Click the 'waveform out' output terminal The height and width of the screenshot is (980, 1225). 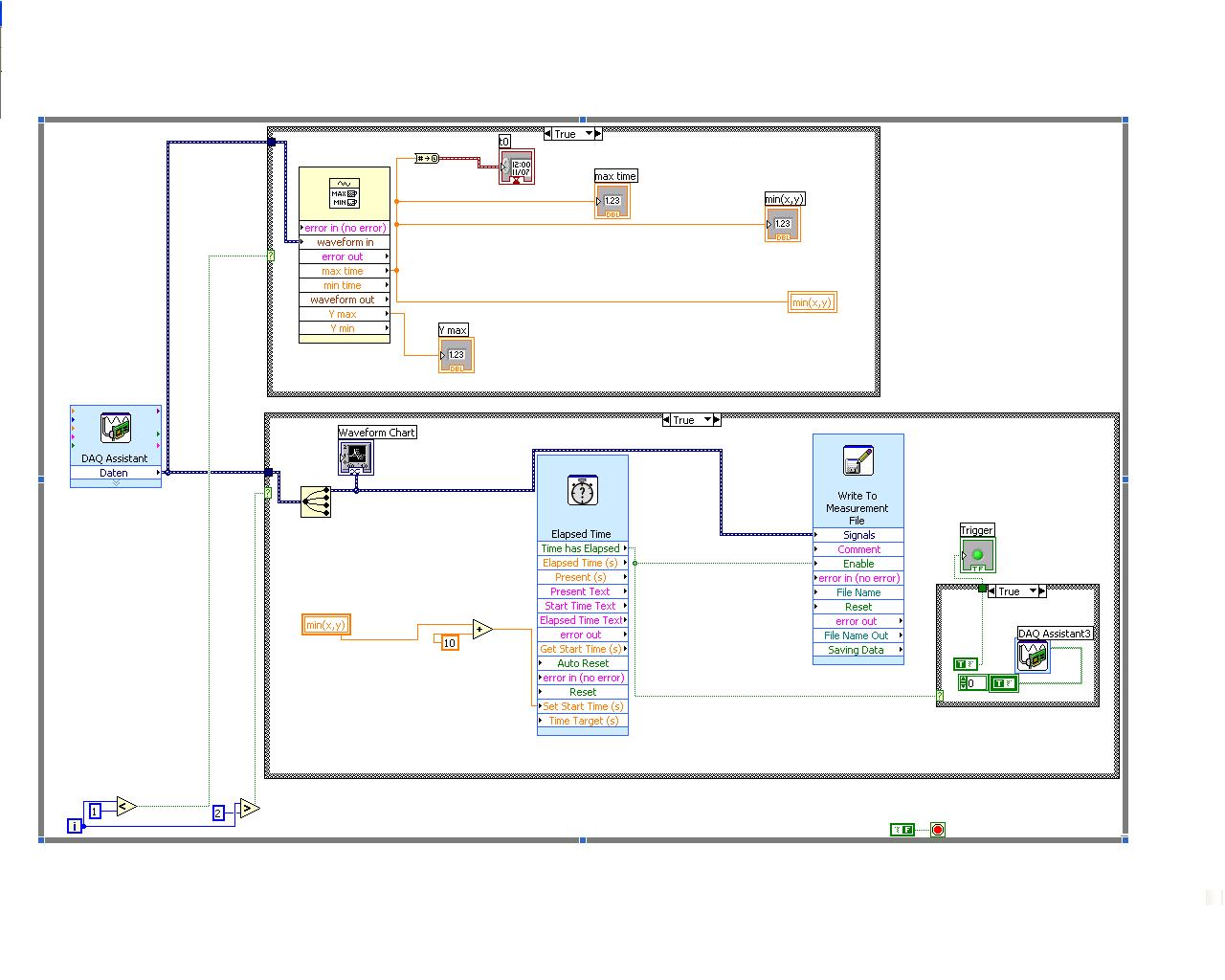tap(345, 300)
